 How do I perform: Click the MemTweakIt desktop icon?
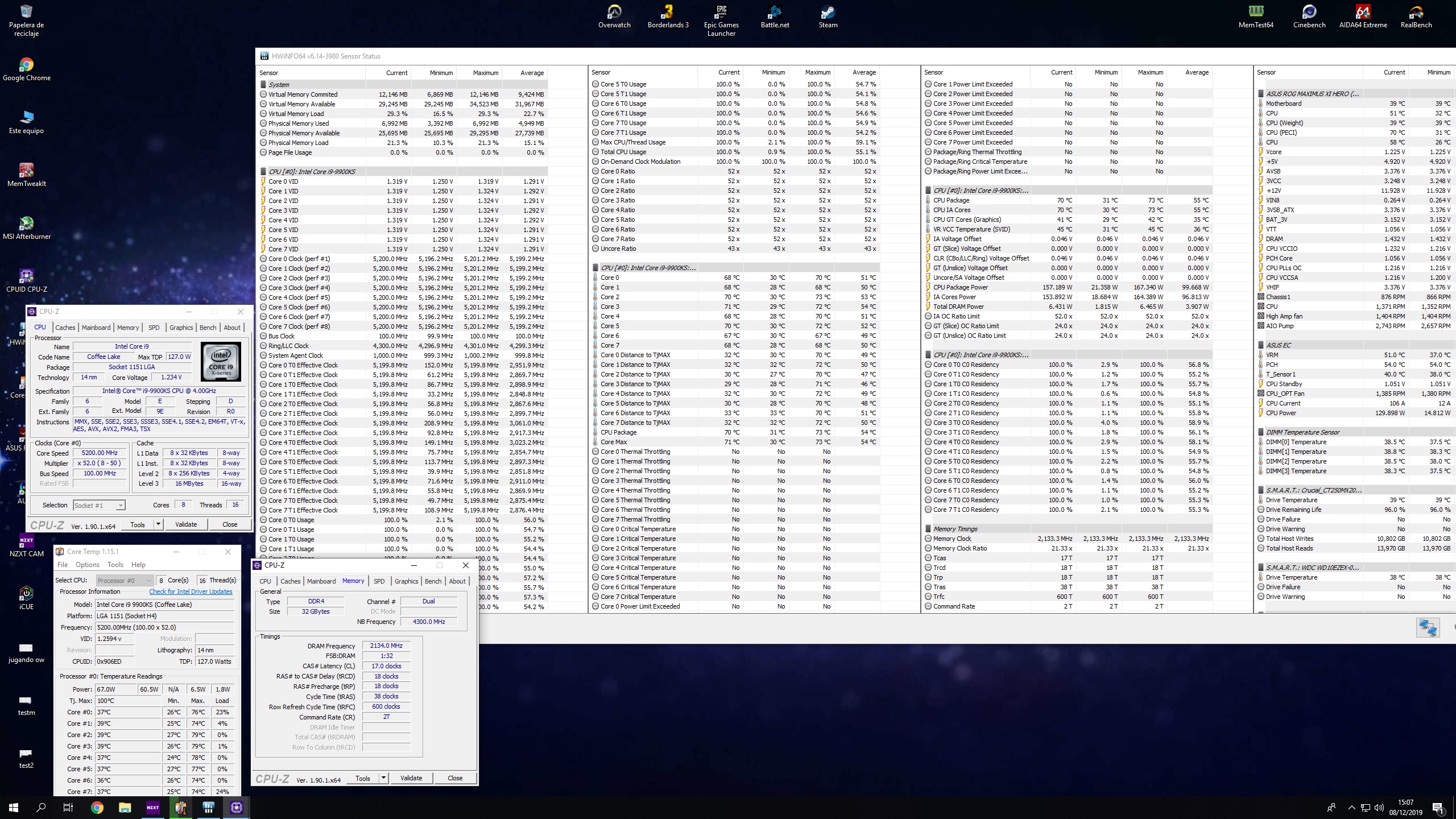coord(26,175)
